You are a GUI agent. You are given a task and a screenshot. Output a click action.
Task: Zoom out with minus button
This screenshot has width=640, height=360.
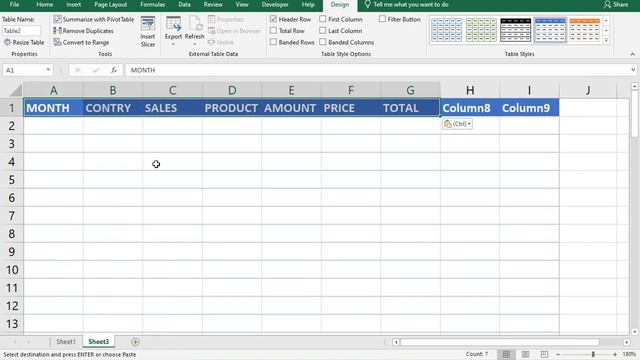coord(558,354)
